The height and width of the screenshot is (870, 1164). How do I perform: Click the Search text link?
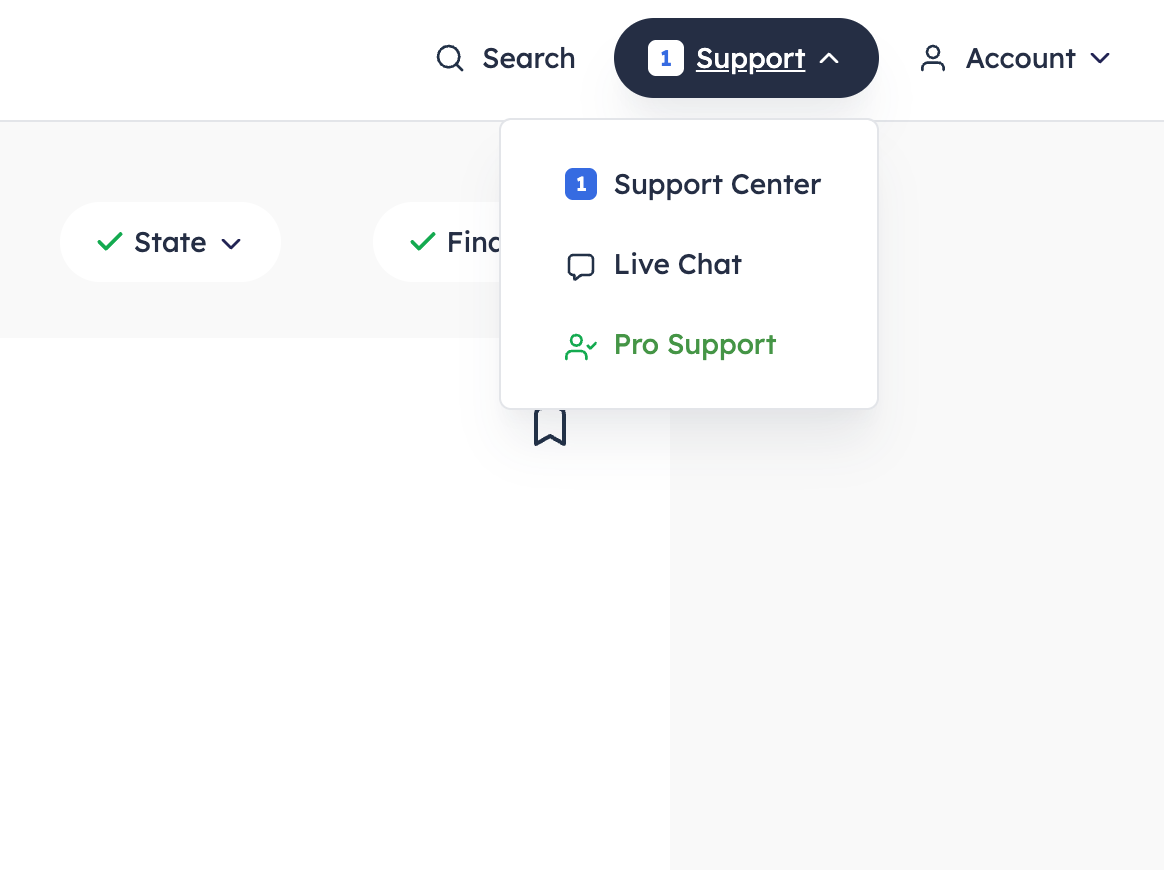coord(528,59)
